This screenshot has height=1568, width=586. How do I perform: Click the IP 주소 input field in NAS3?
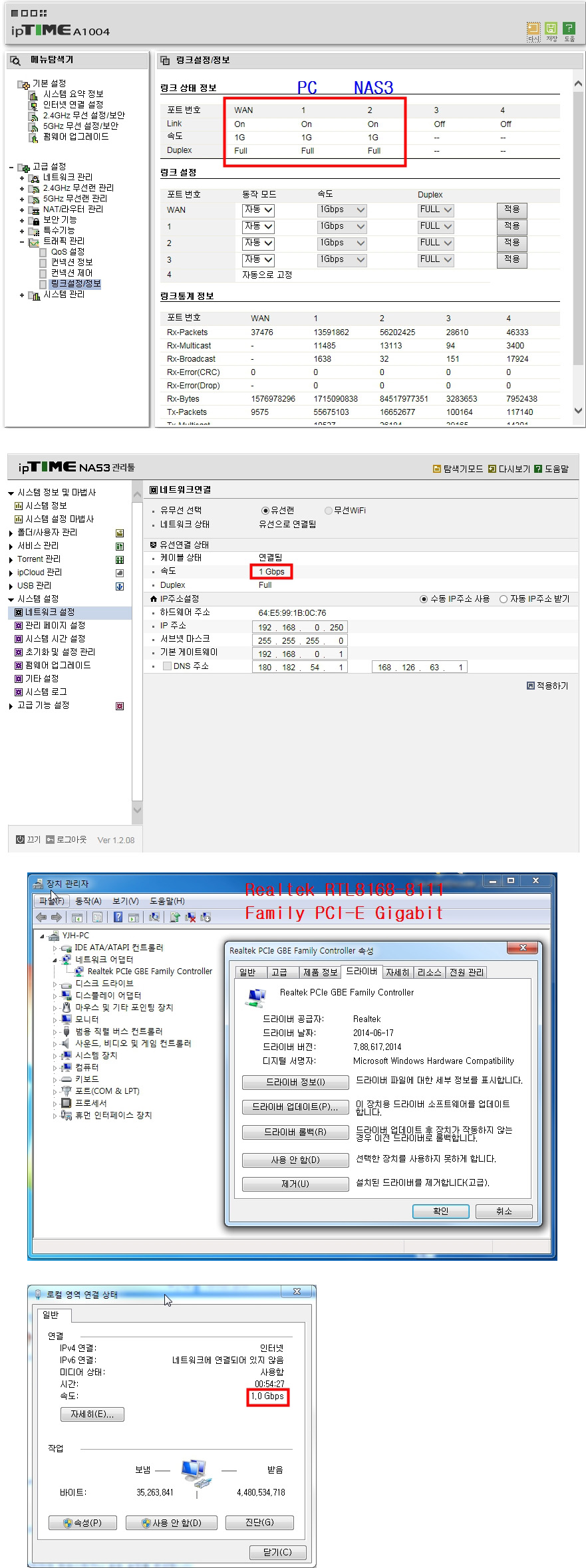[299, 627]
